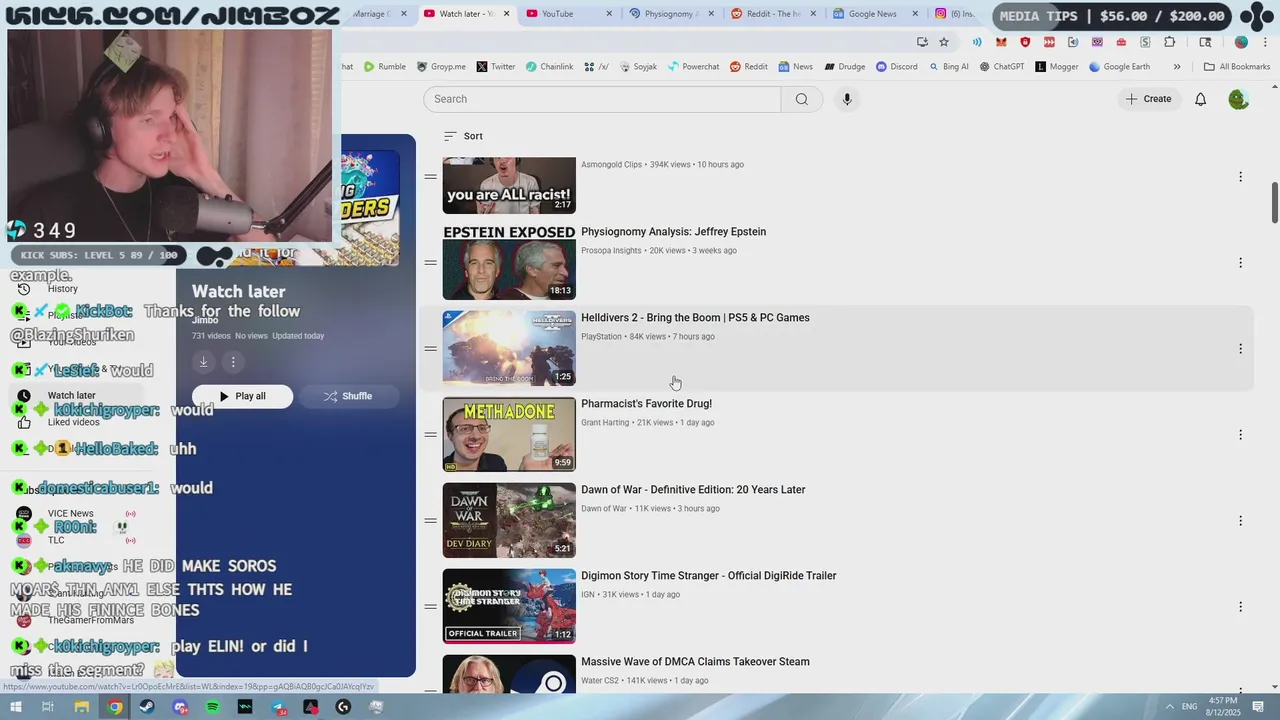
Task: Open the Twitter bookmark
Action: (x=496, y=67)
